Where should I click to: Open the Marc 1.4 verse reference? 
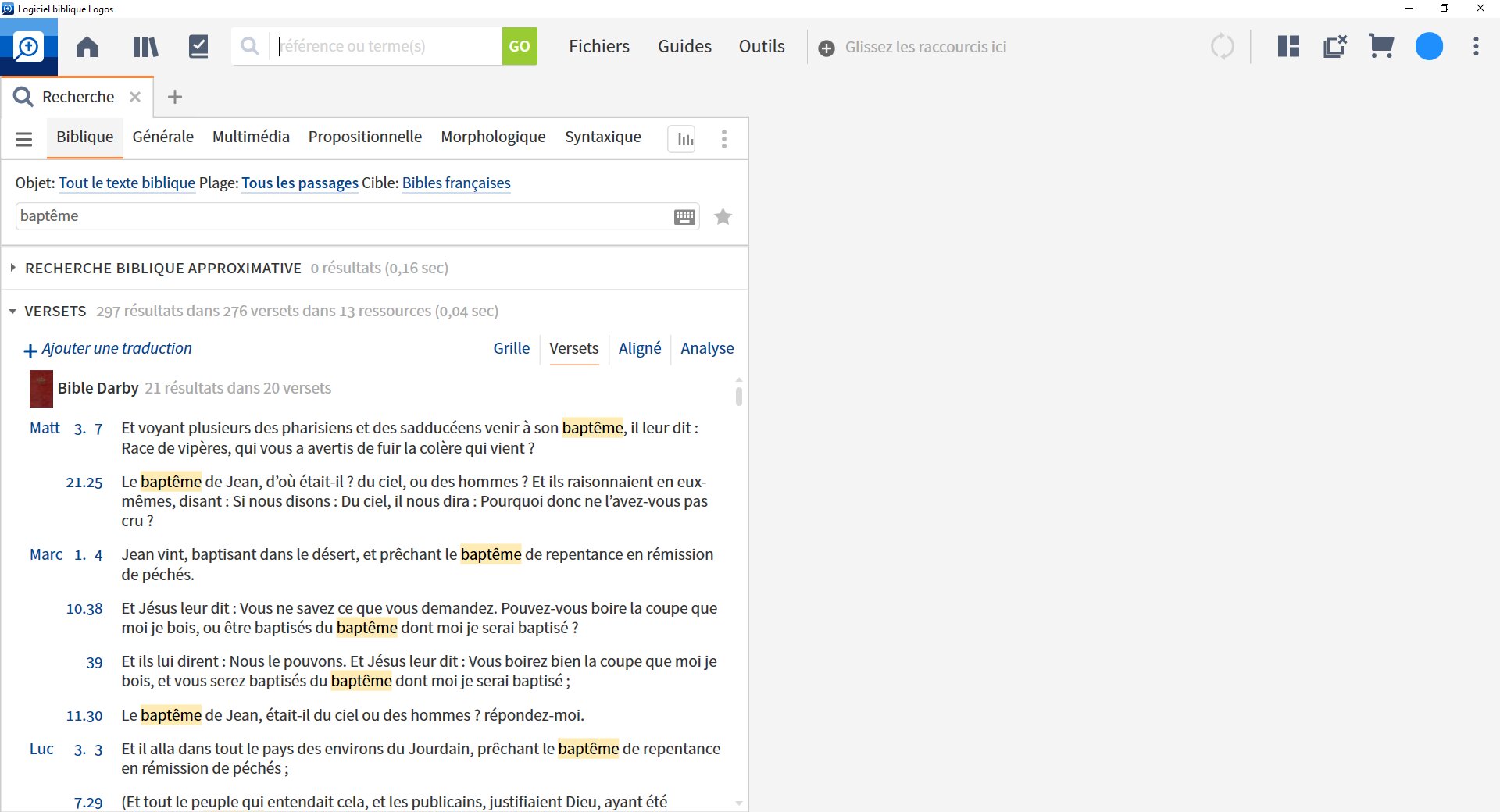pos(66,554)
